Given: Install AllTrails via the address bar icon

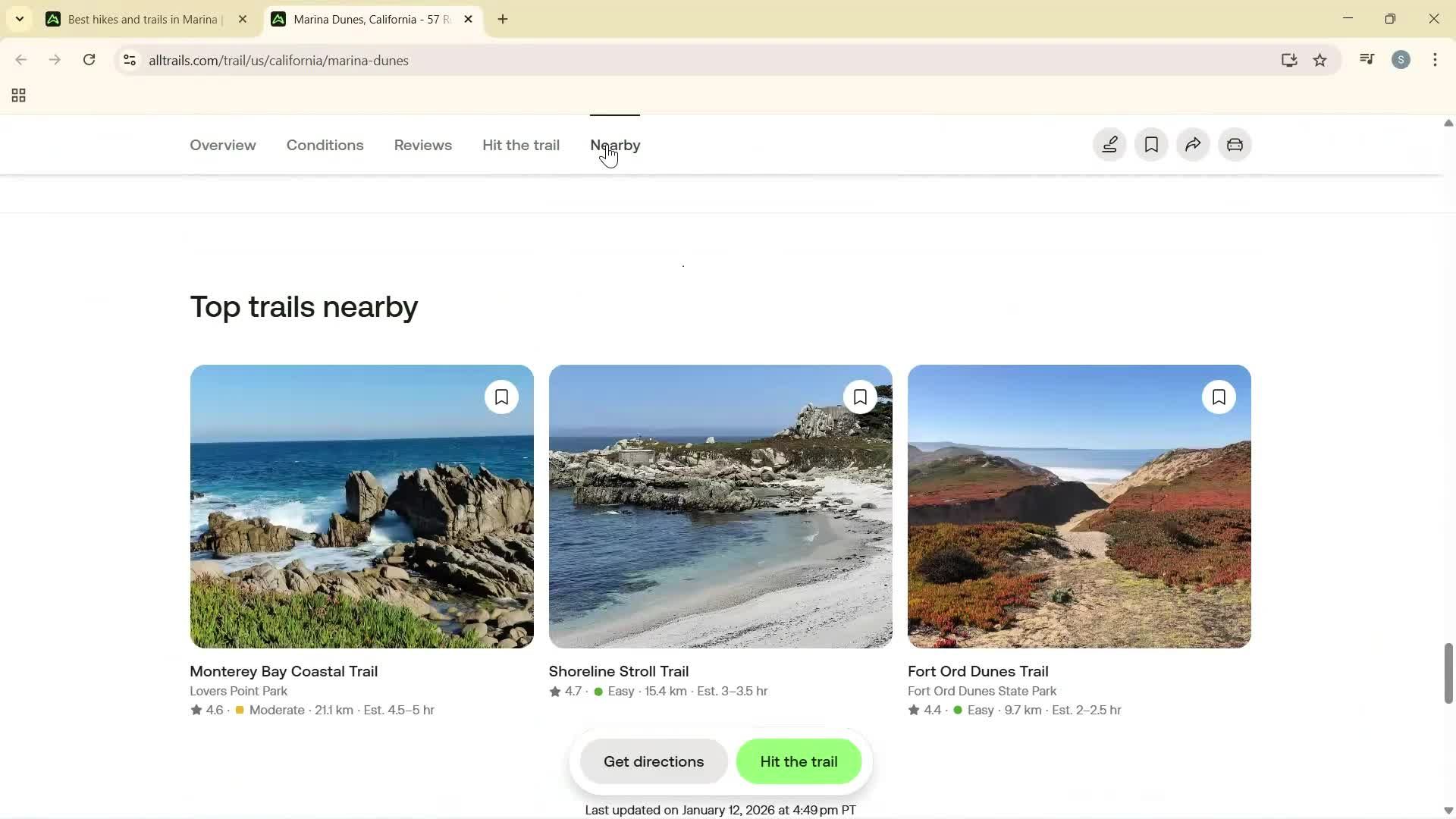Looking at the screenshot, I should point(1289,60).
